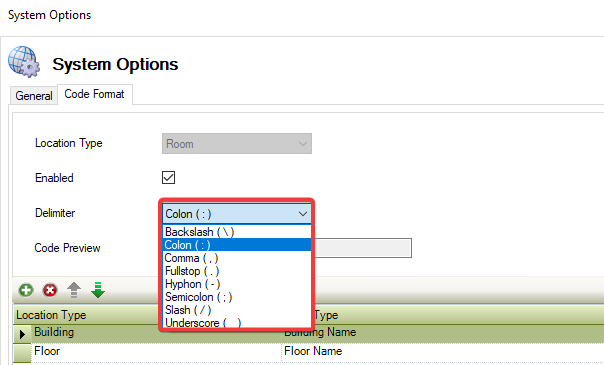The width and height of the screenshot is (604, 365).
Task: Click the red delete row icon
Action: (50, 290)
